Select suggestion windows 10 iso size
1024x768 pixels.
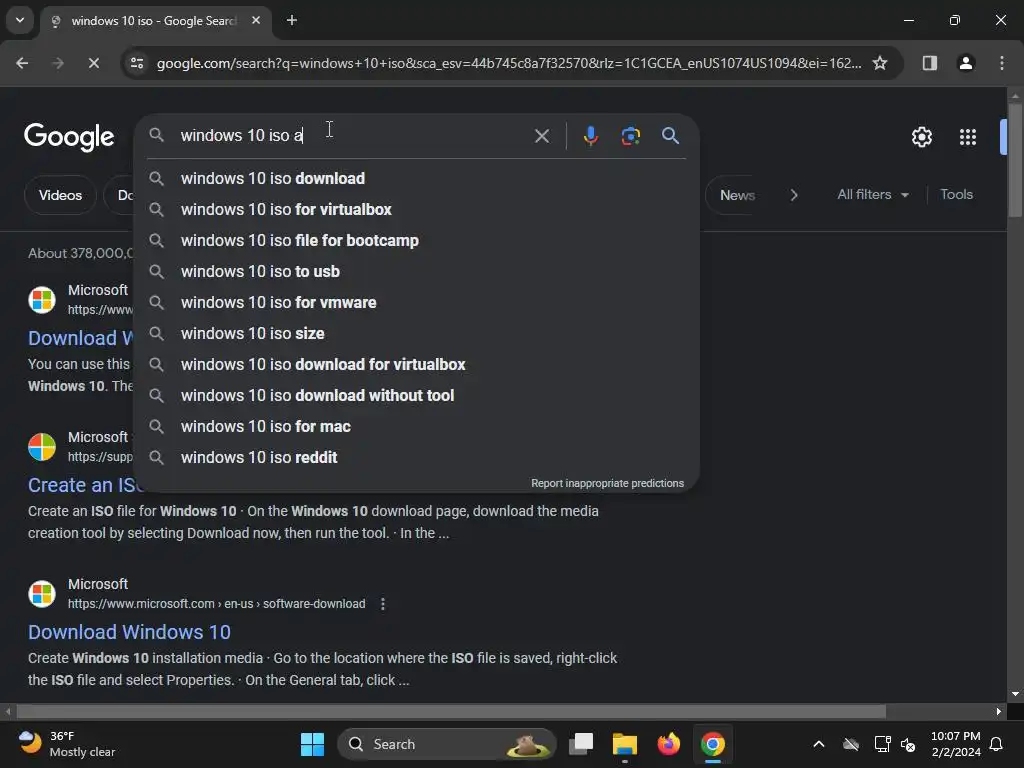click(416, 333)
